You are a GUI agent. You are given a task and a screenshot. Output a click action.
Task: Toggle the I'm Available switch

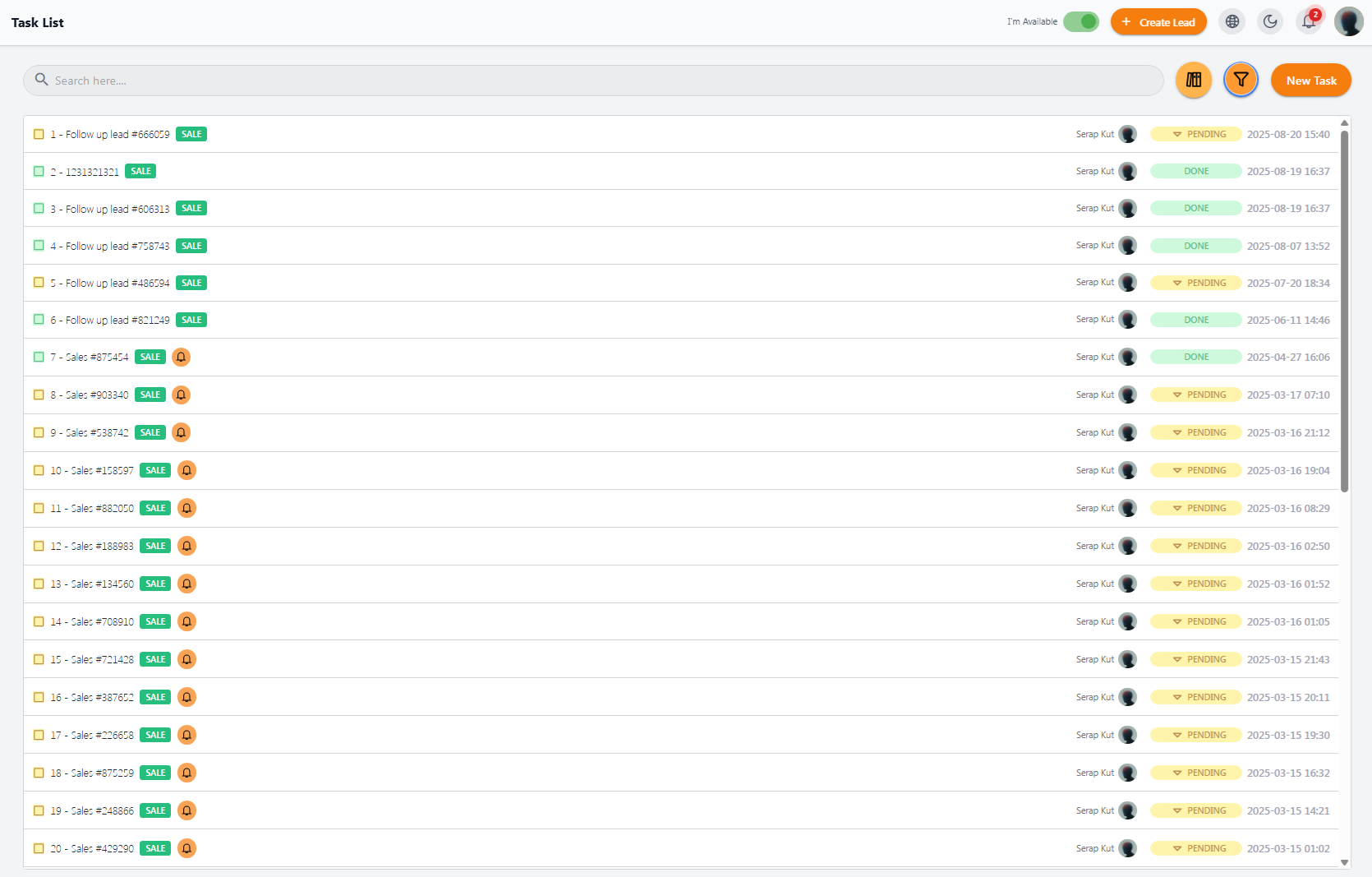pos(1081,21)
